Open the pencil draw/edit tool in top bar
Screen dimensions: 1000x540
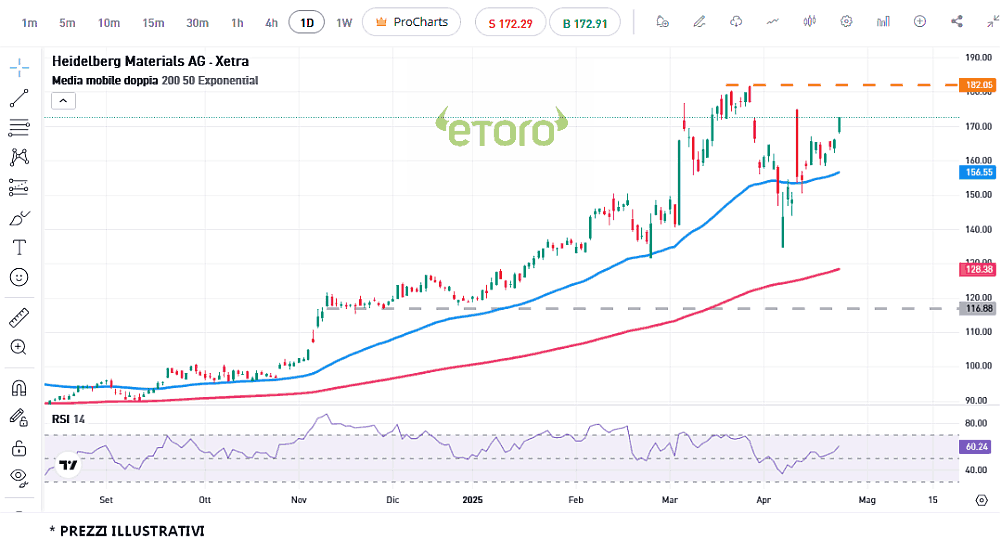[x=700, y=22]
